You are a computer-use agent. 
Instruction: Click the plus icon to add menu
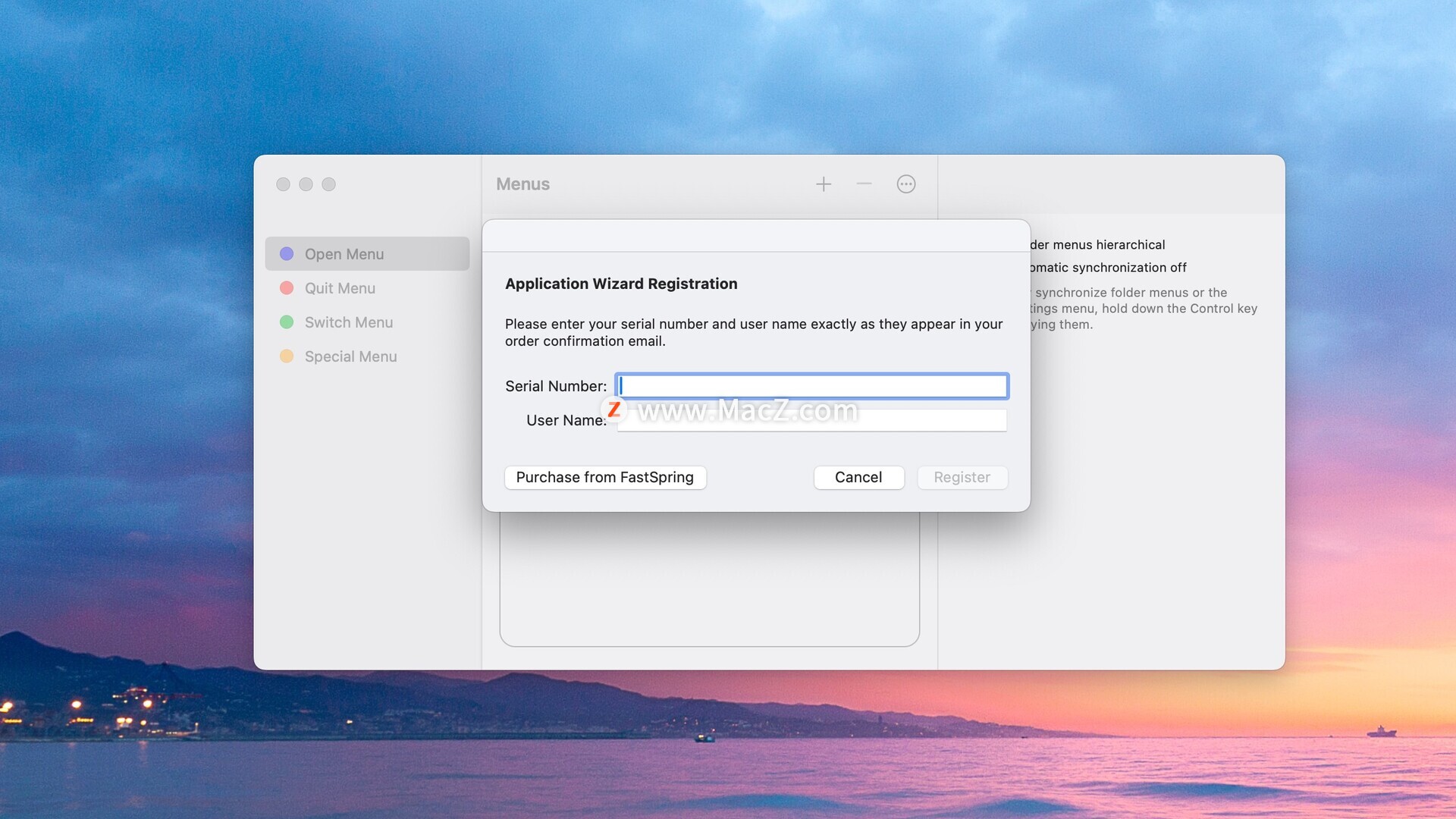click(x=824, y=184)
